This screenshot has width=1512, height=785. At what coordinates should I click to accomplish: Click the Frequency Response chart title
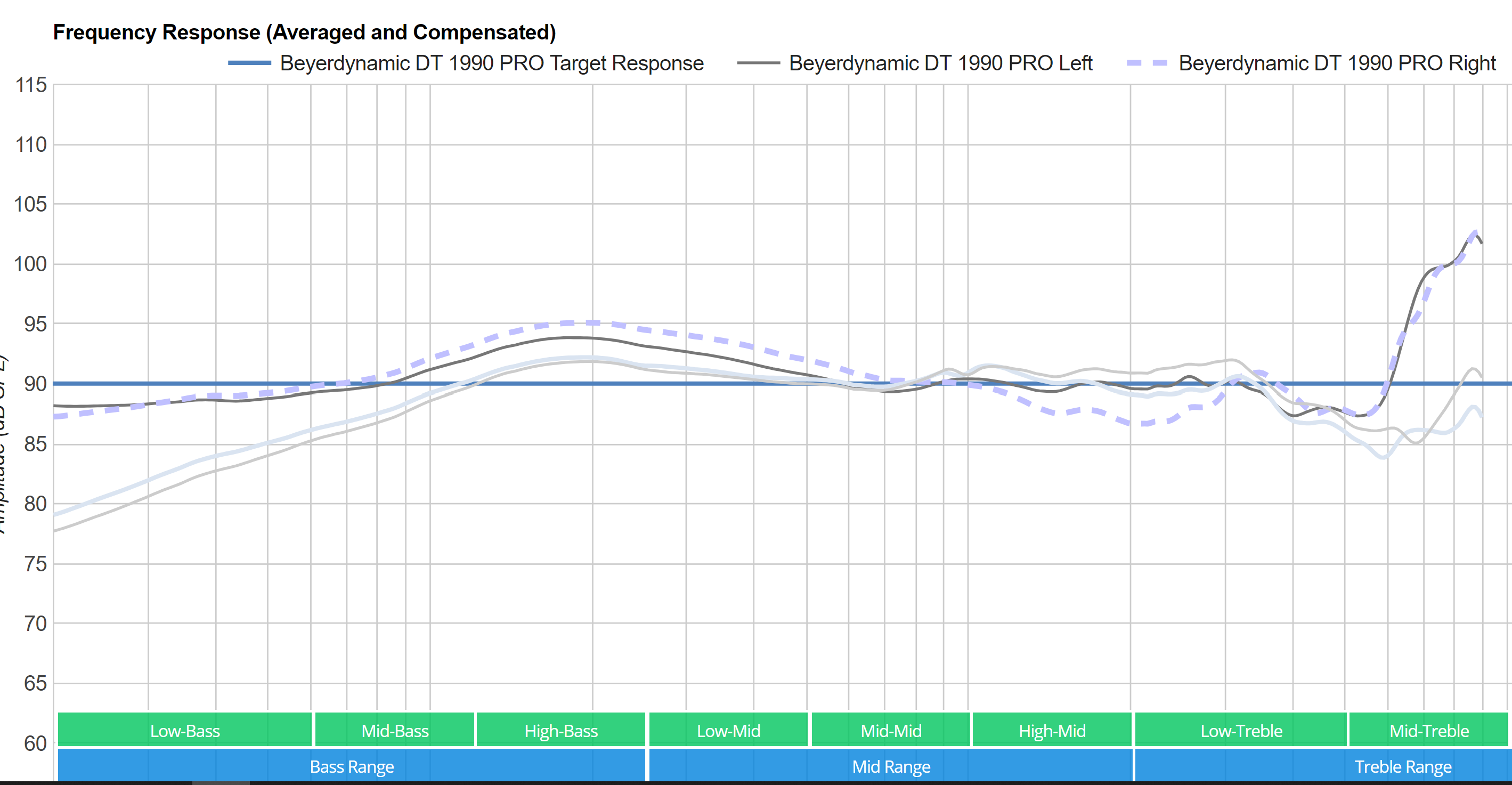pos(305,31)
